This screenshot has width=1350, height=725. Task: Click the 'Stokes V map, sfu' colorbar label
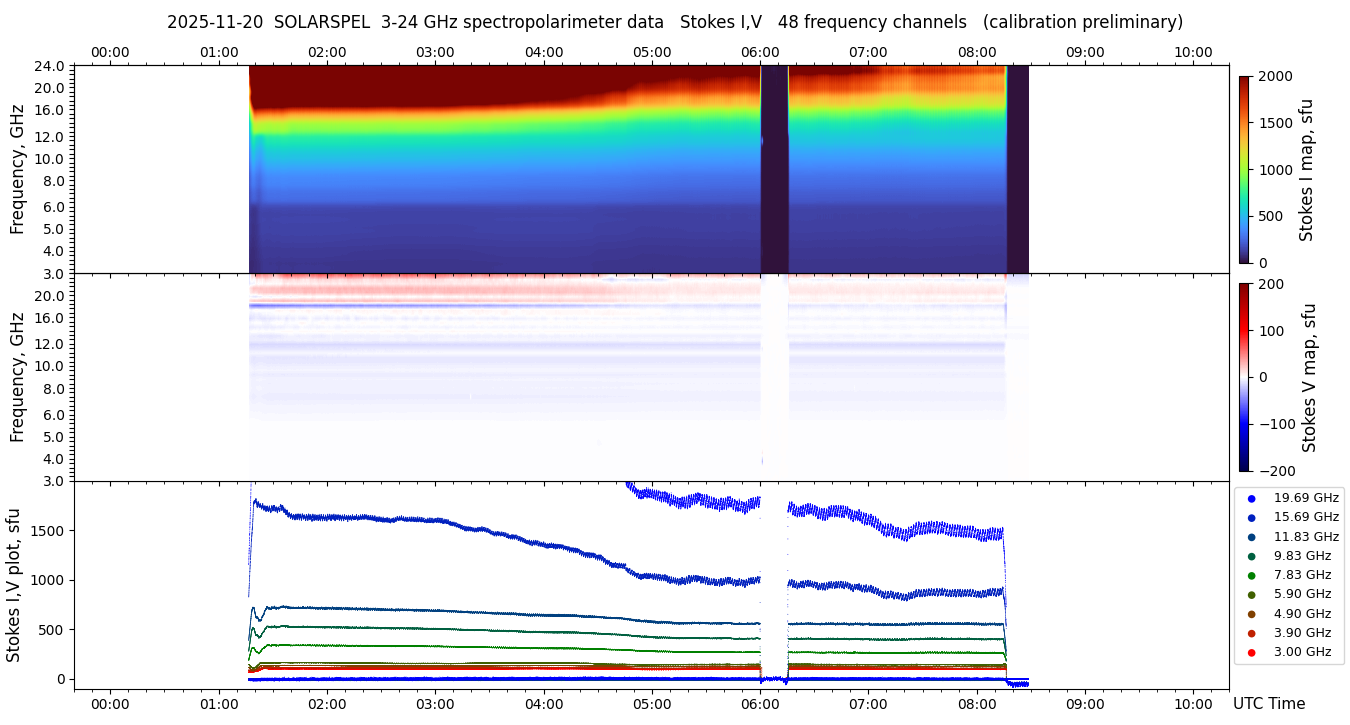point(1309,377)
